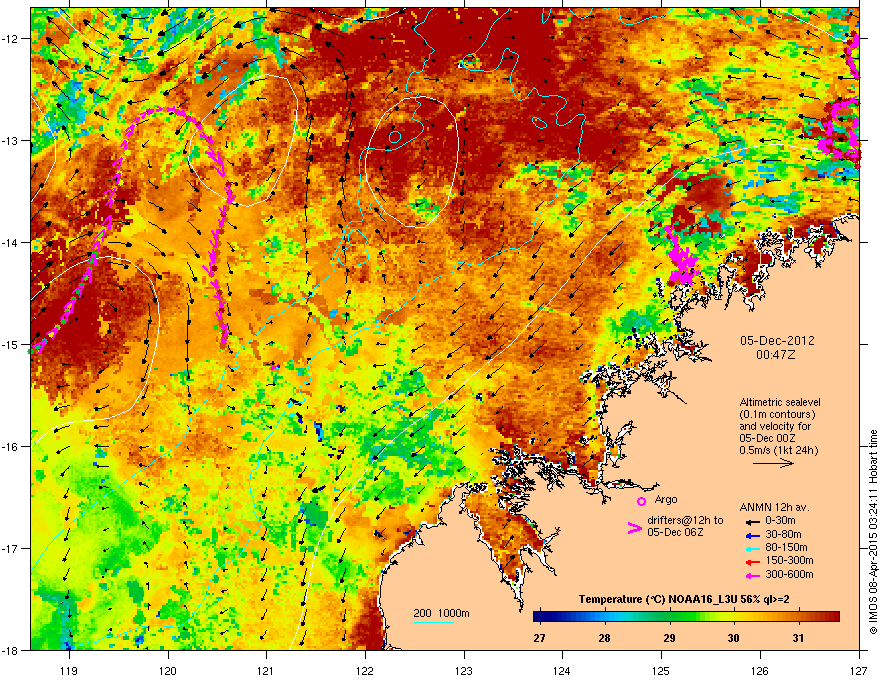Click the 'drifters@12h to' legend label
The height and width of the screenshot is (680, 880).
click(x=685, y=521)
